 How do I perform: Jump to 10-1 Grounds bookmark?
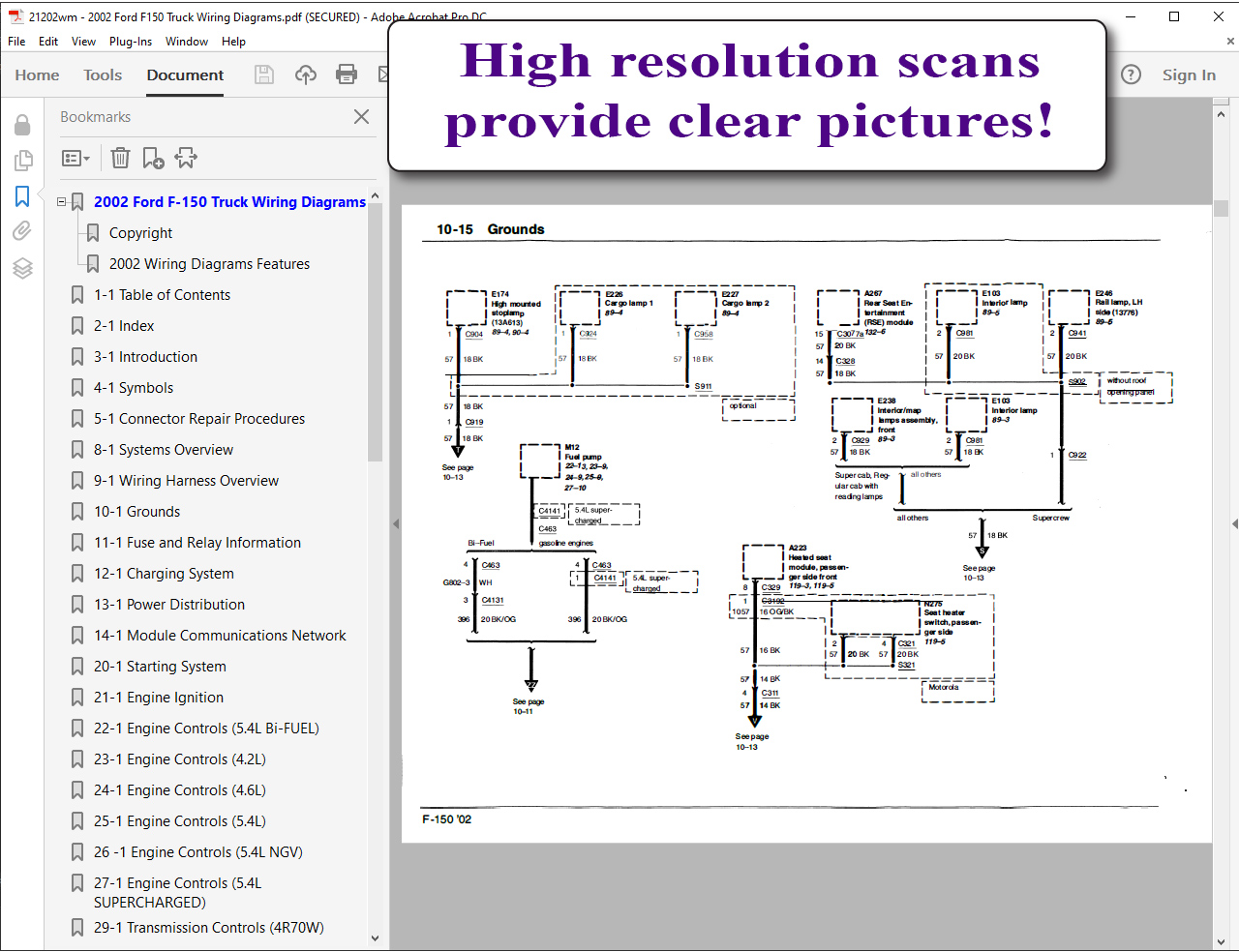click(136, 512)
